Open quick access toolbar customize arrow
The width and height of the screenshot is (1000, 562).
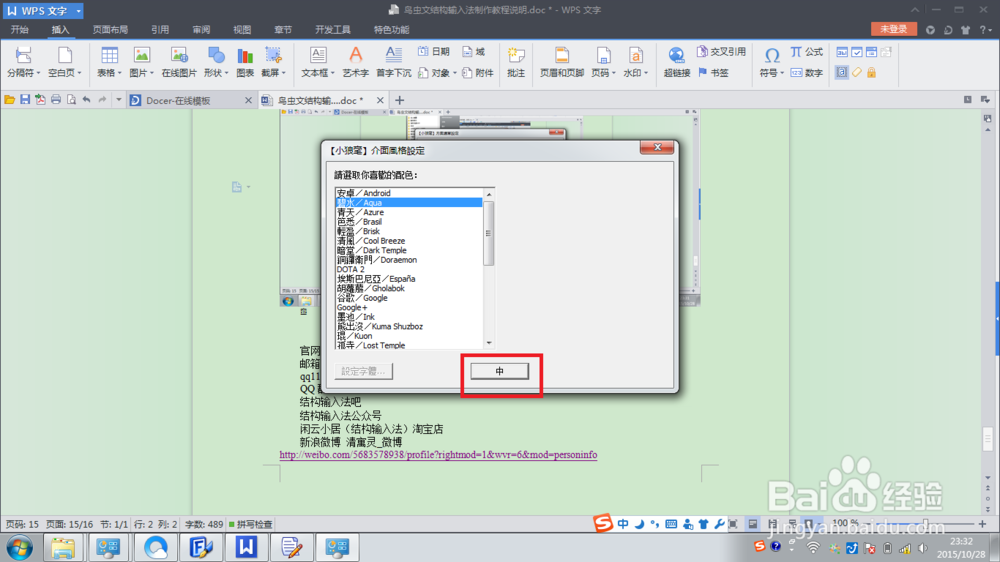[119, 100]
